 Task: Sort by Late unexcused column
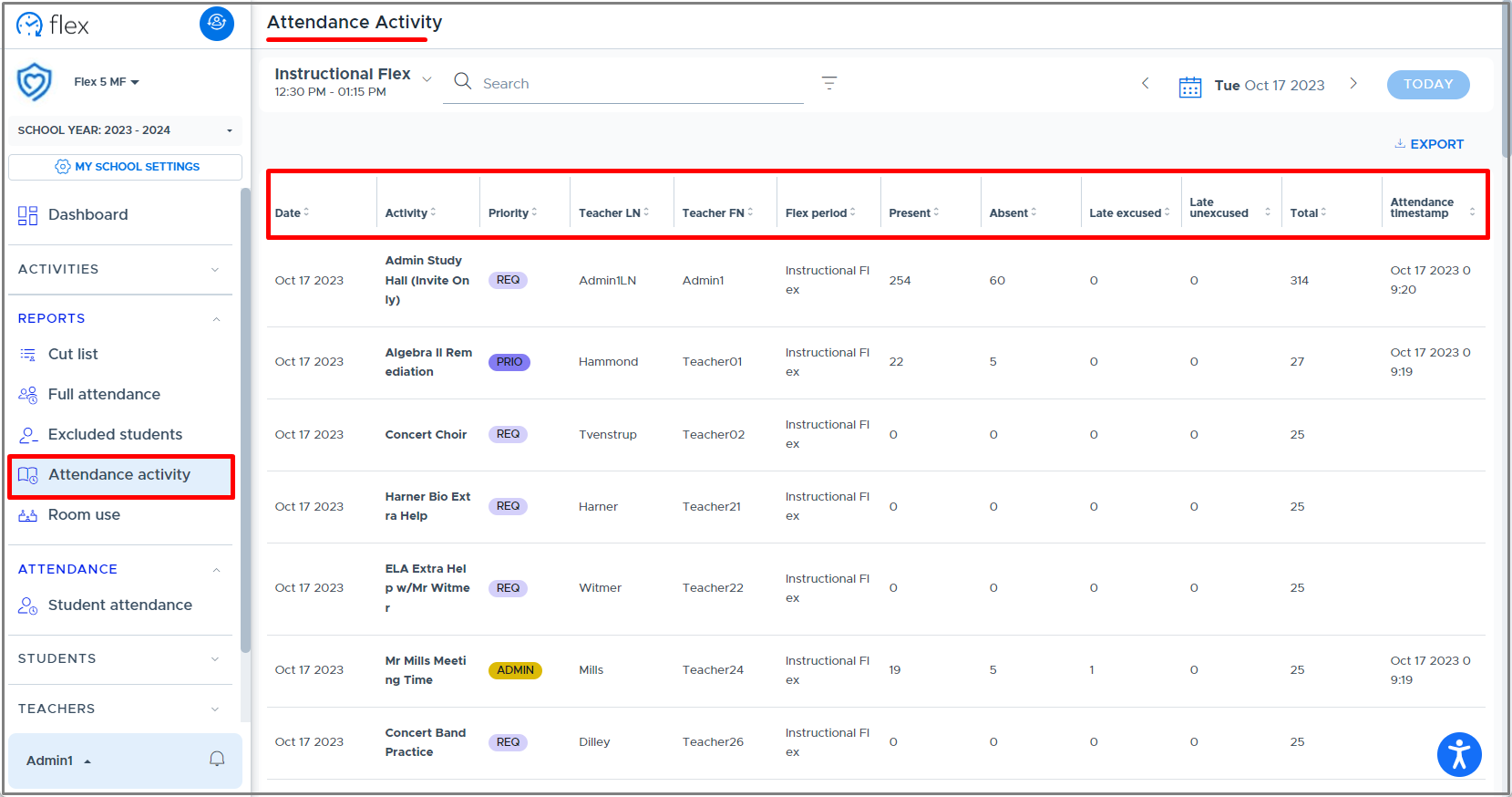1267,212
